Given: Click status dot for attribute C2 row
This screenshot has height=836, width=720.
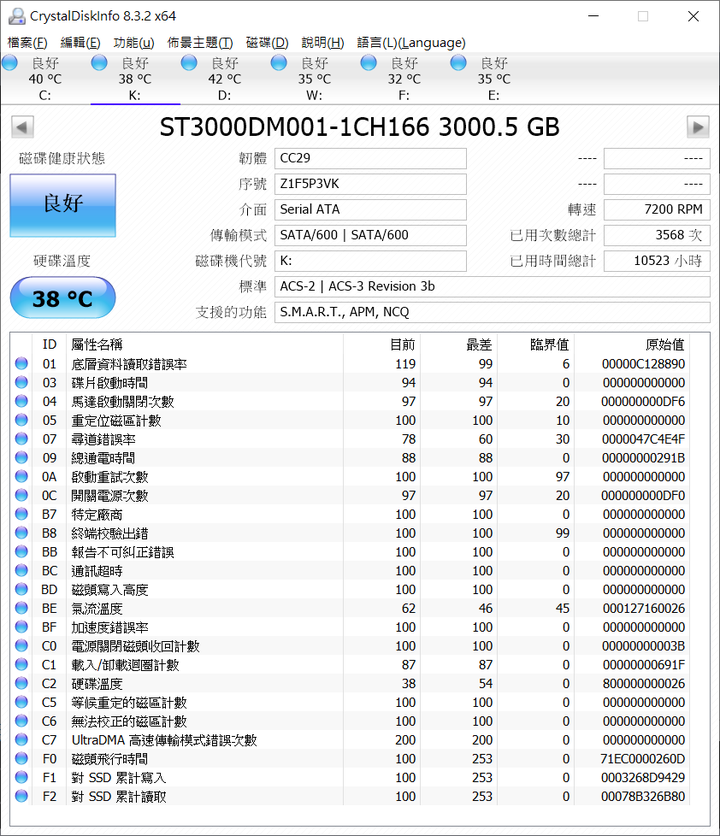Looking at the screenshot, I should (x=21, y=684).
